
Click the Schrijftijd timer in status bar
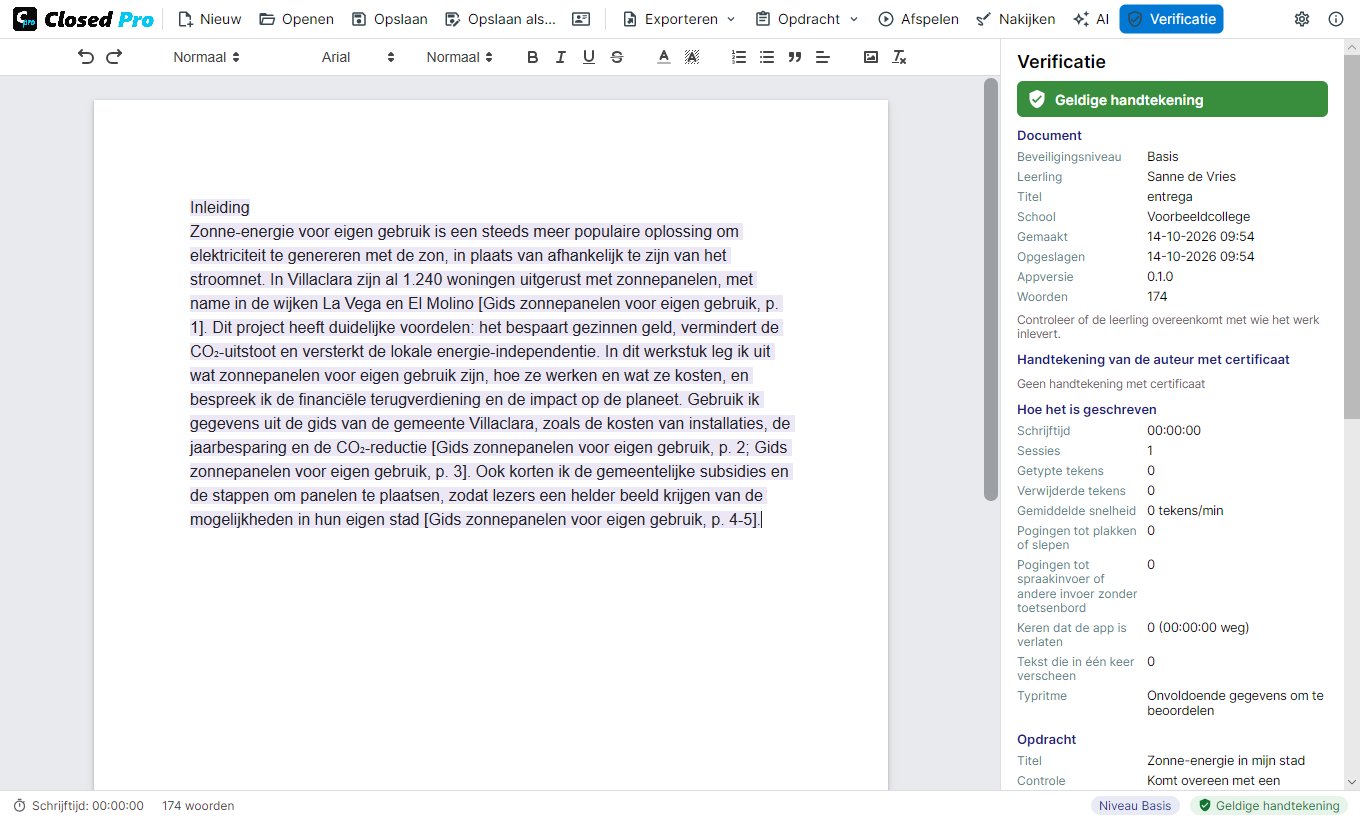point(78,805)
